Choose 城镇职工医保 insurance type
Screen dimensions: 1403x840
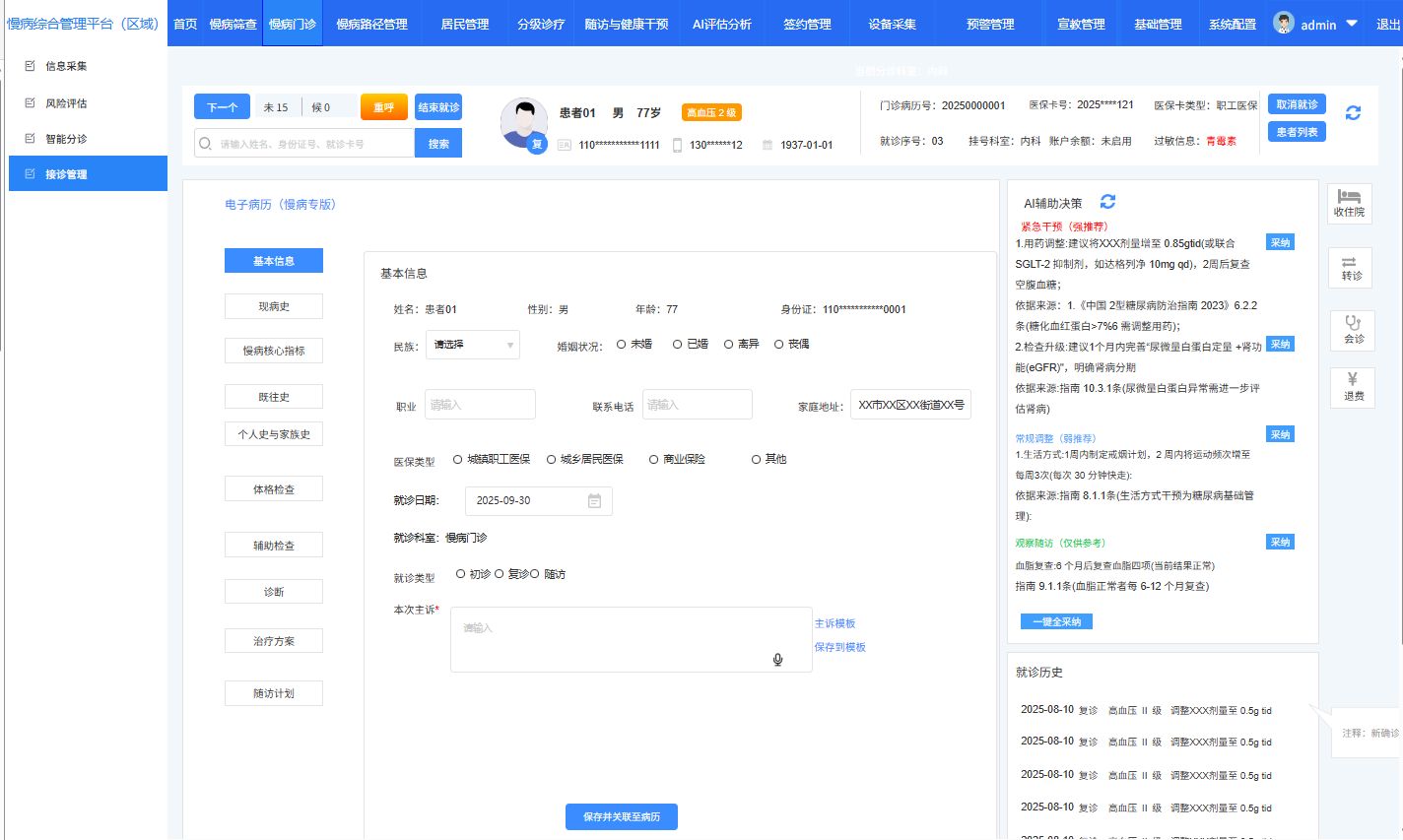tap(458, 460)
